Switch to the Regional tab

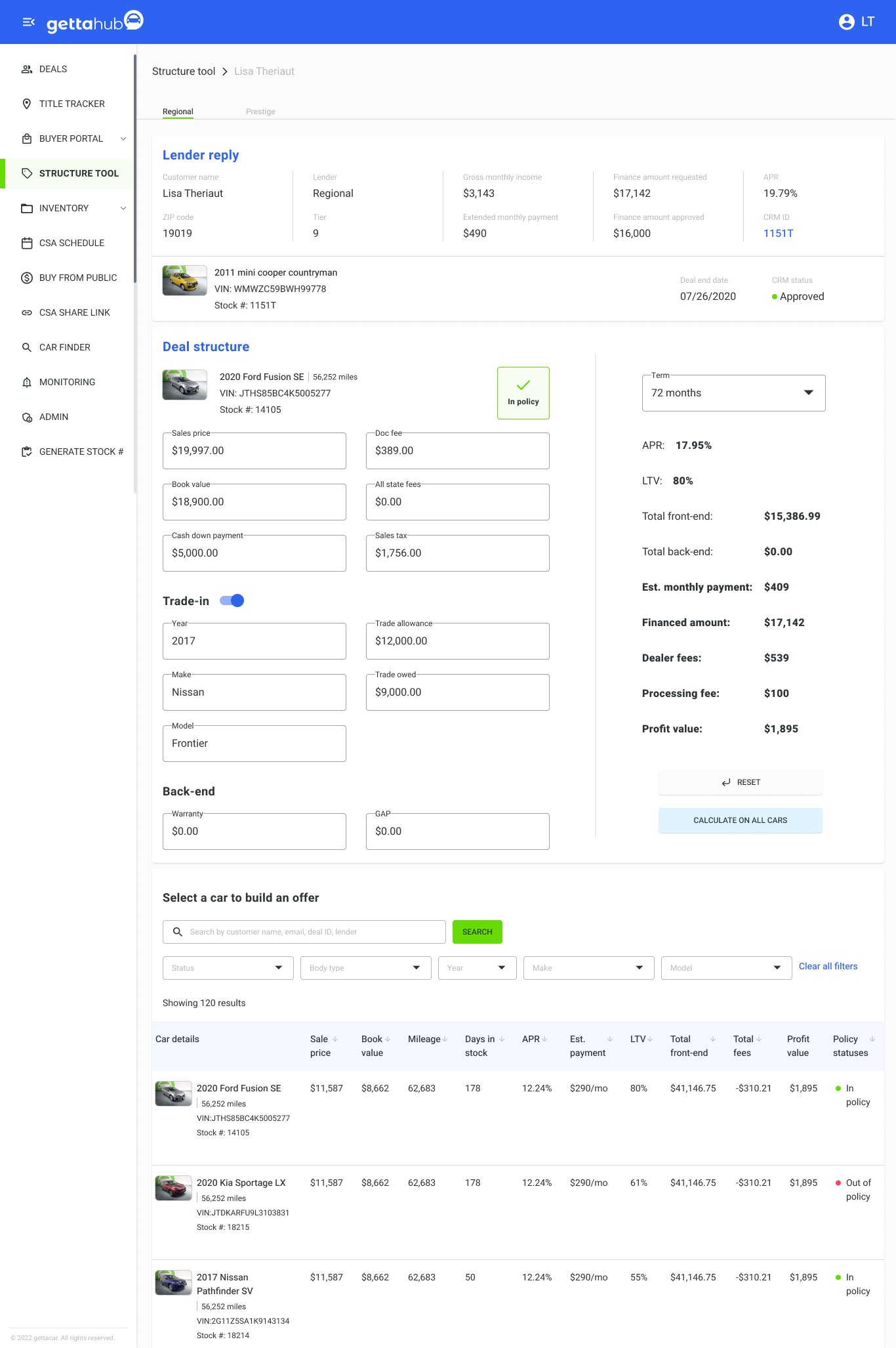click(x=178, y=112)
